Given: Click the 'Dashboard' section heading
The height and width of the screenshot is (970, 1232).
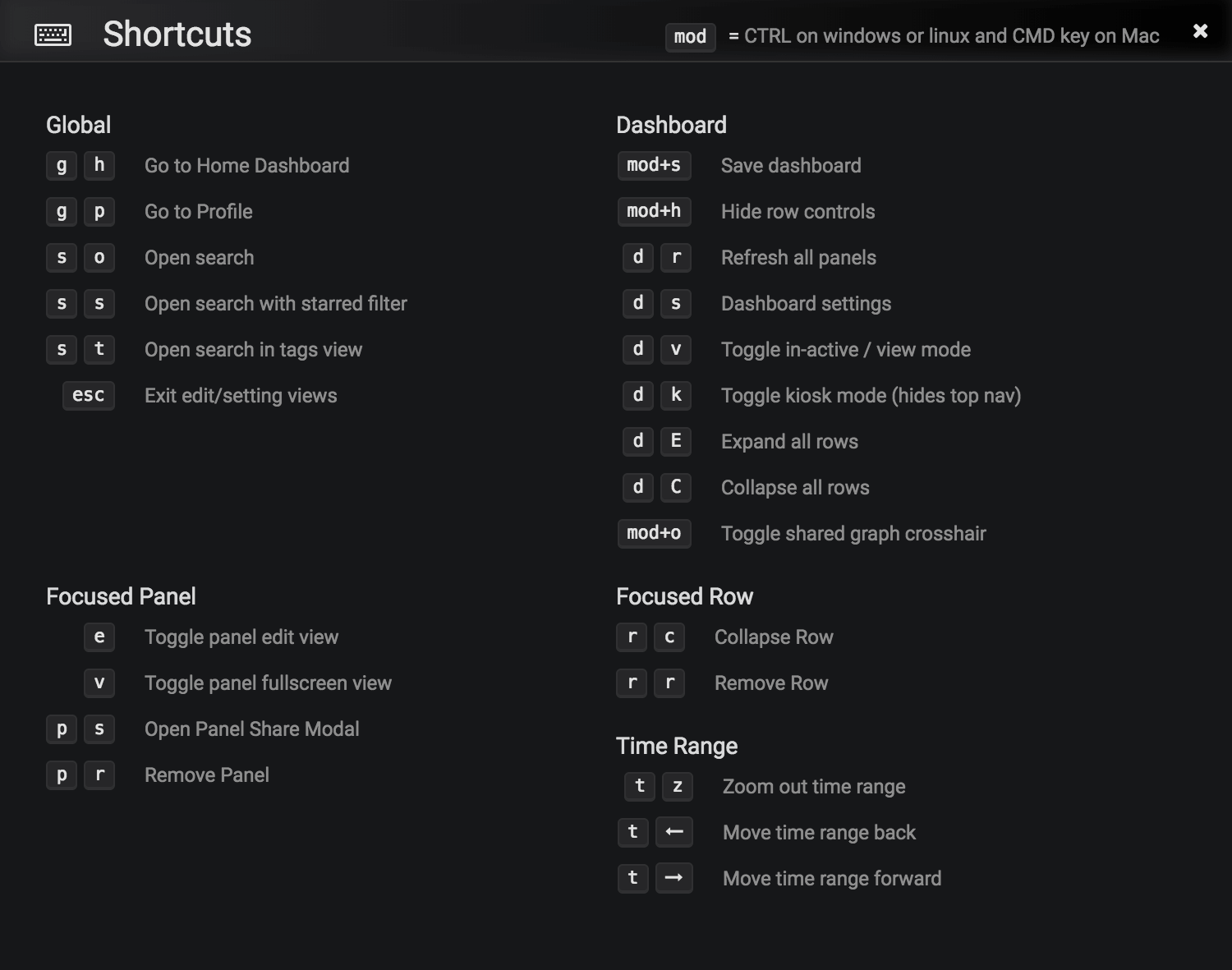Looking at the screenshot, I should [x=671, y=125].
